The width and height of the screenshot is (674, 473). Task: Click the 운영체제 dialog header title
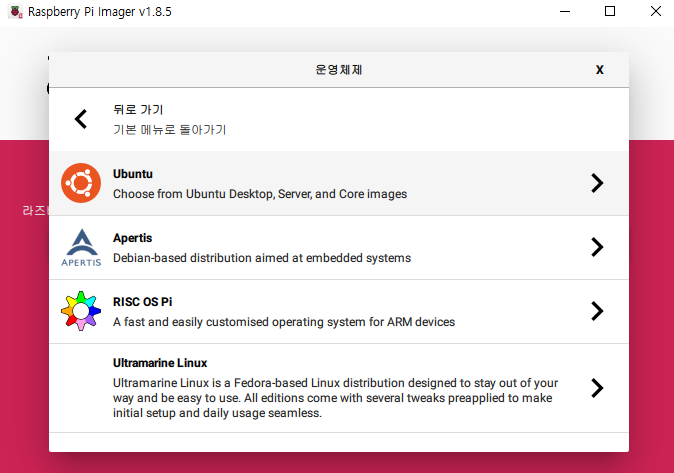[x=339, y=70]
